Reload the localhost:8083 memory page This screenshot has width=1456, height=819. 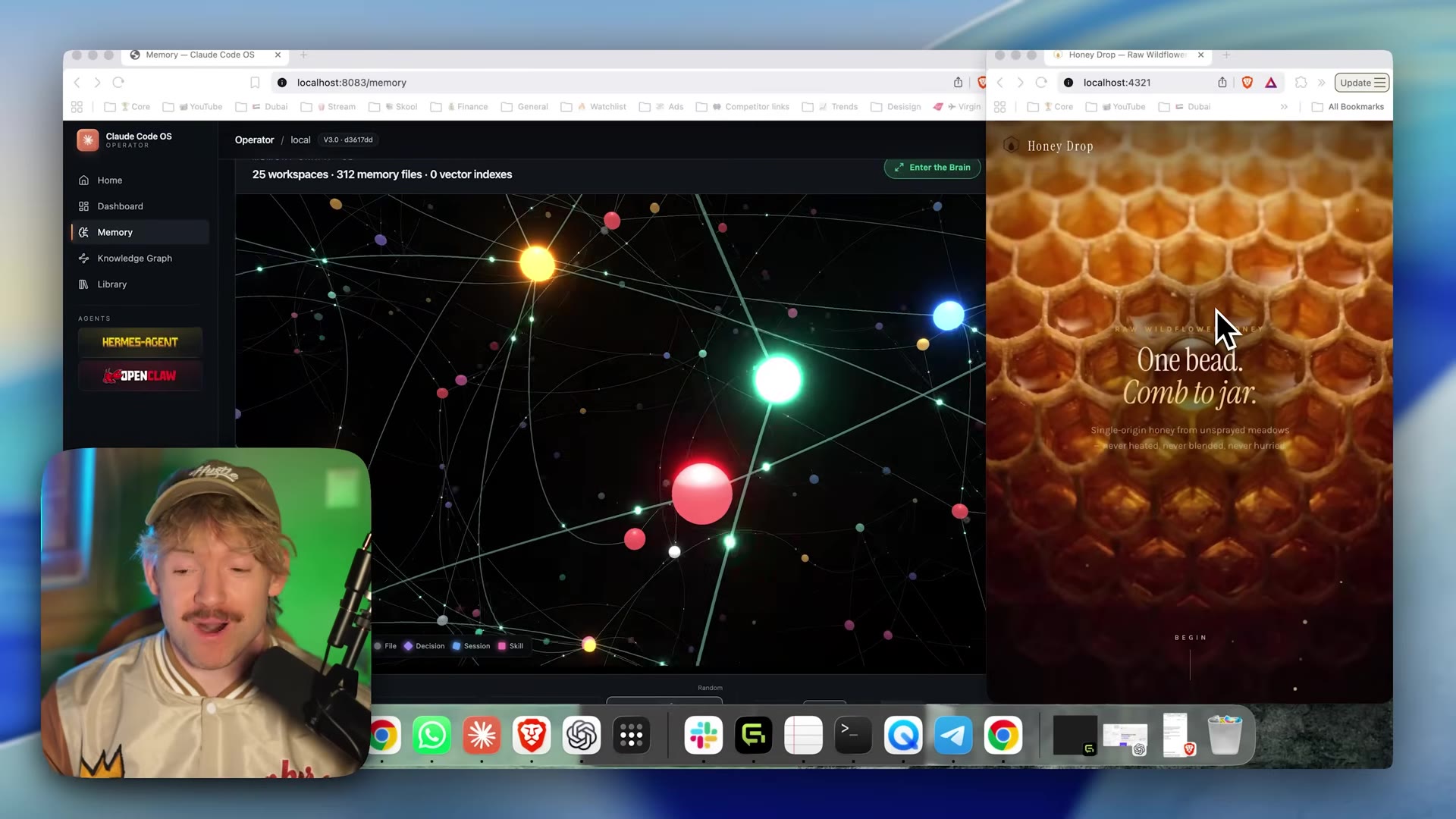(118, 83)
